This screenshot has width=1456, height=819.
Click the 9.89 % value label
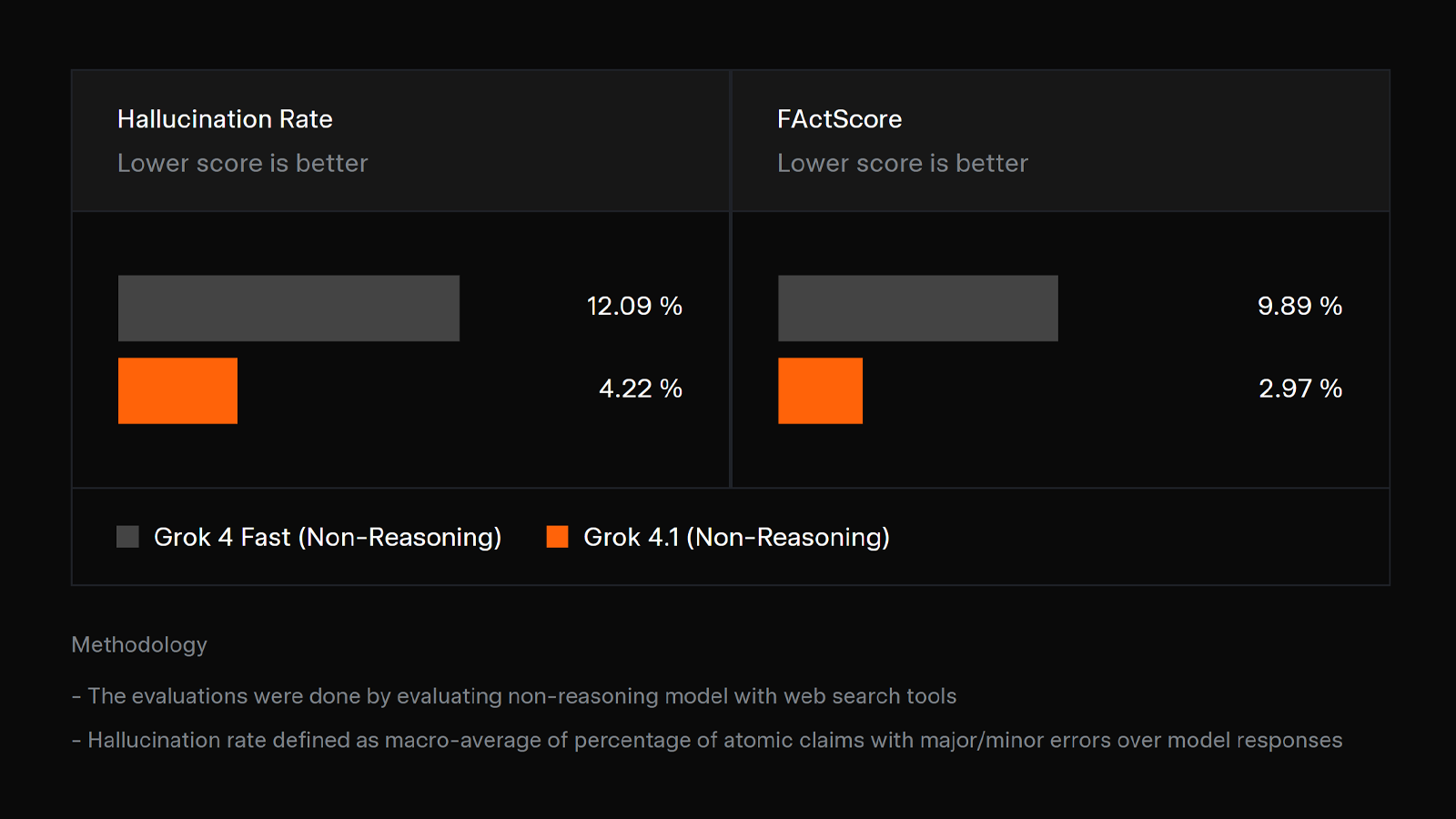click(1299, 306)
